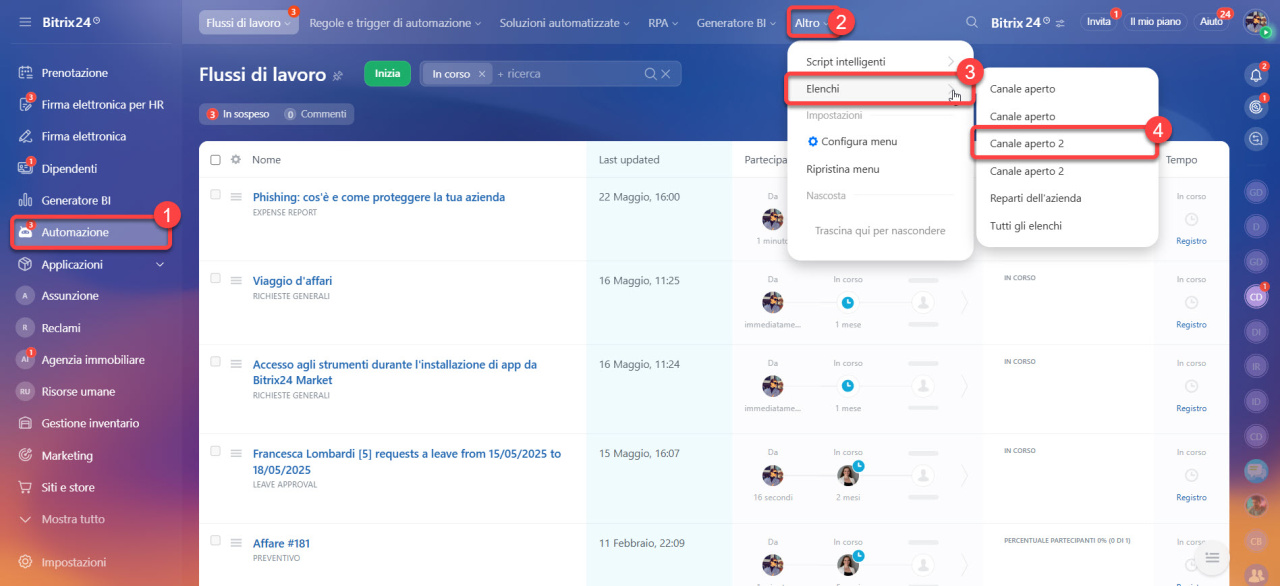Click the Invita button
The image size is (1280, 586).
[x=1098, y=22]
